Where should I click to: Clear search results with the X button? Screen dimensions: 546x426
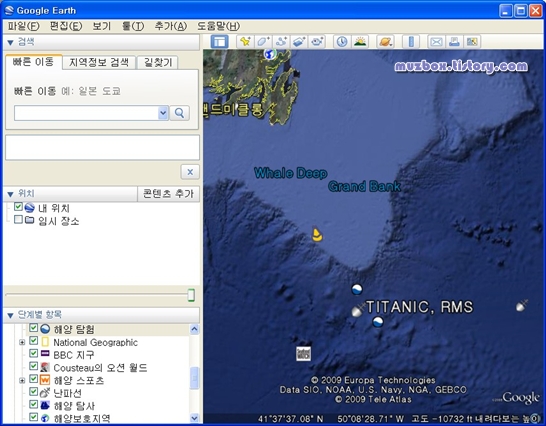[x=190, y=172]
